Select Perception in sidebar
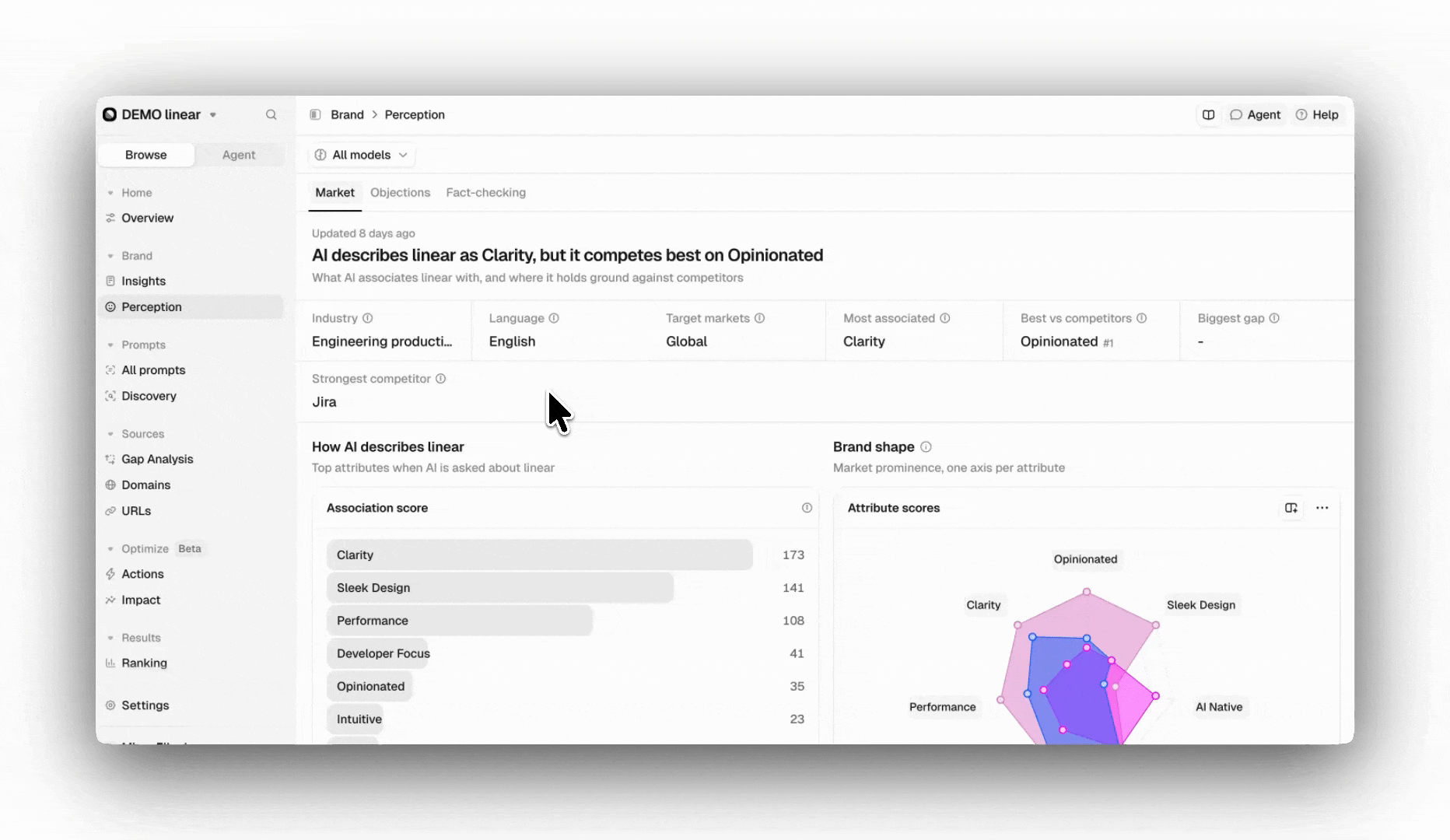 click(192, 307)
